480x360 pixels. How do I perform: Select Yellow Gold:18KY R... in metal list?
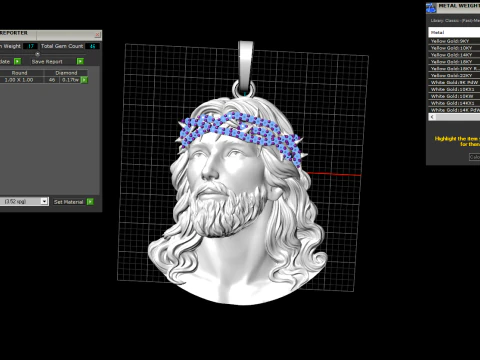tap(454, 68)
